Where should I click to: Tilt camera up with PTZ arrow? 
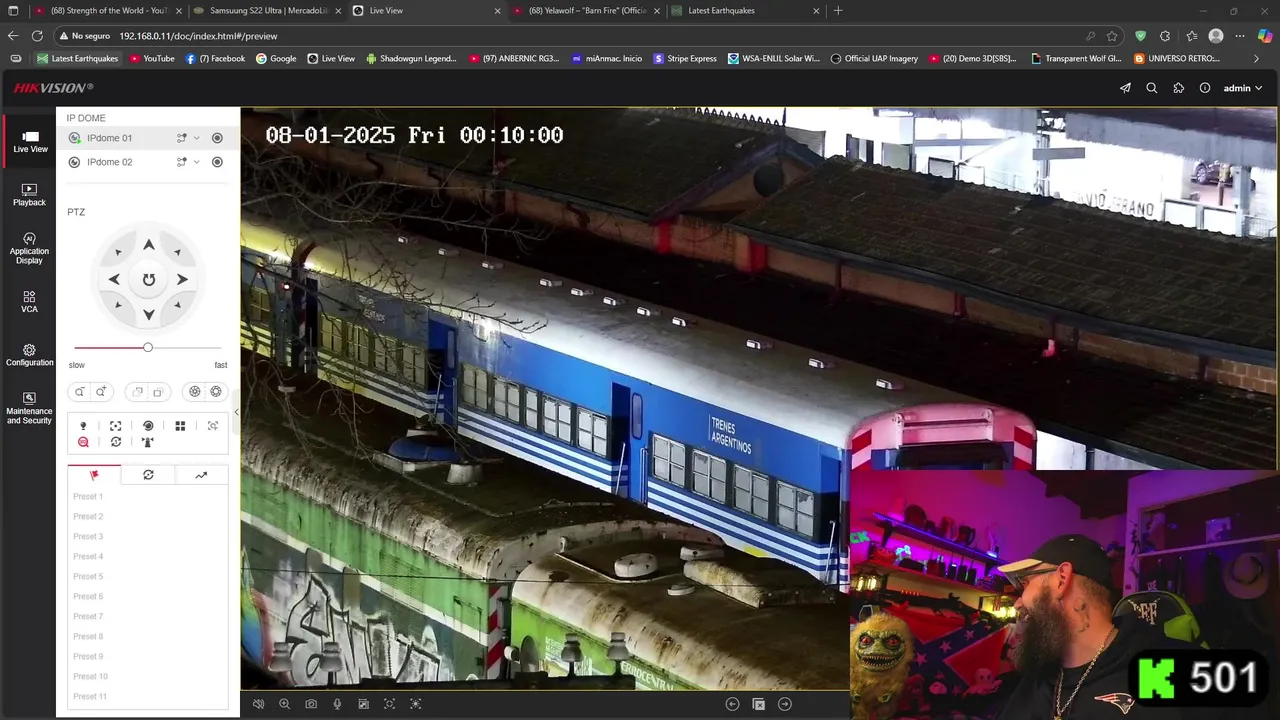click(148, 245)
